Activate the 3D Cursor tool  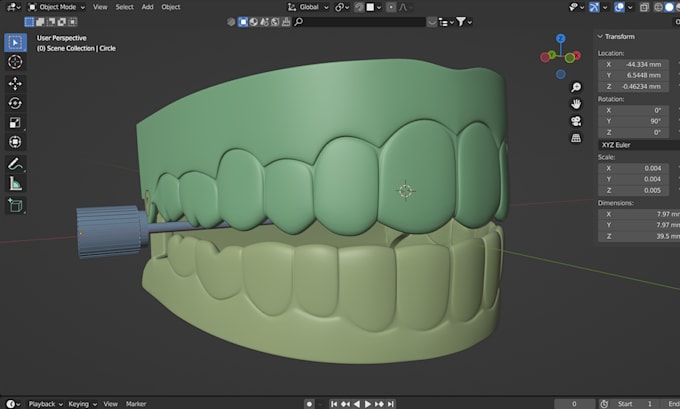tap(15, 62)
